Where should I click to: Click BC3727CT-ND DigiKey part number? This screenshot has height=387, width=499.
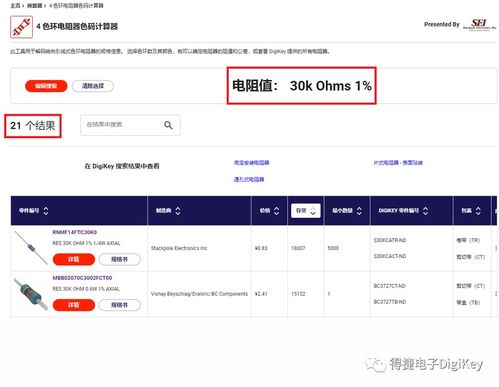(x=390, y=286)
